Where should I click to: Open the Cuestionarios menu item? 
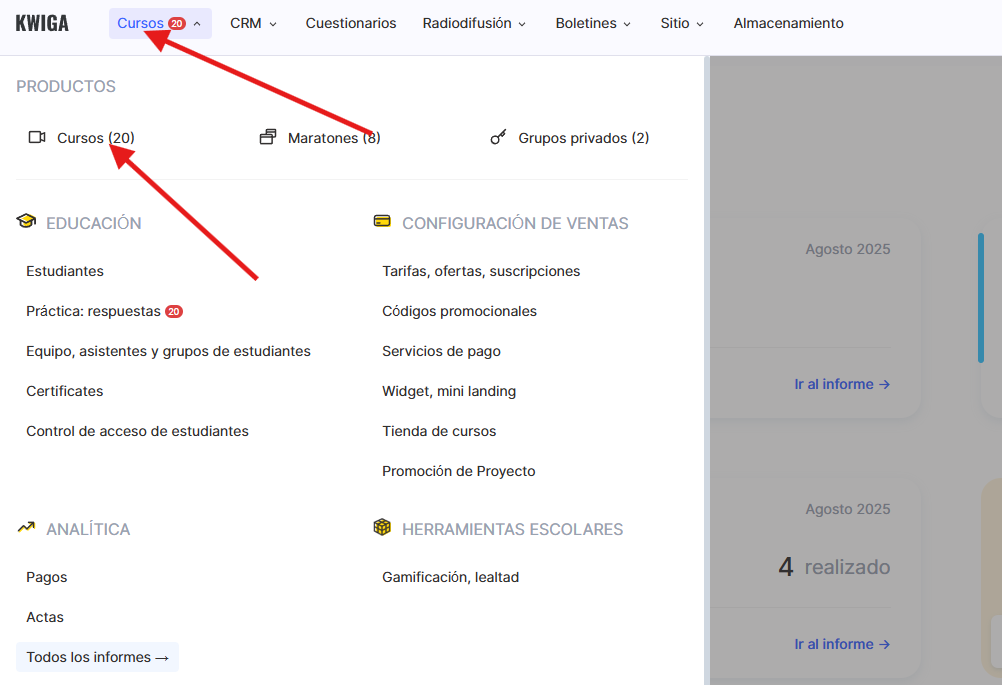tap(351, 23)
